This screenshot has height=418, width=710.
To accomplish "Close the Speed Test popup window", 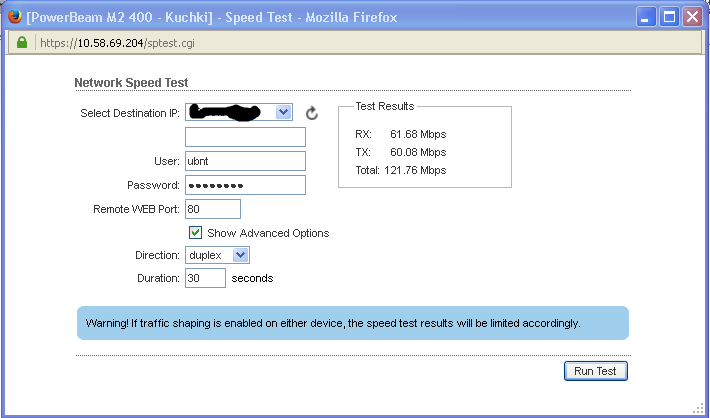I will click(692, 17).
